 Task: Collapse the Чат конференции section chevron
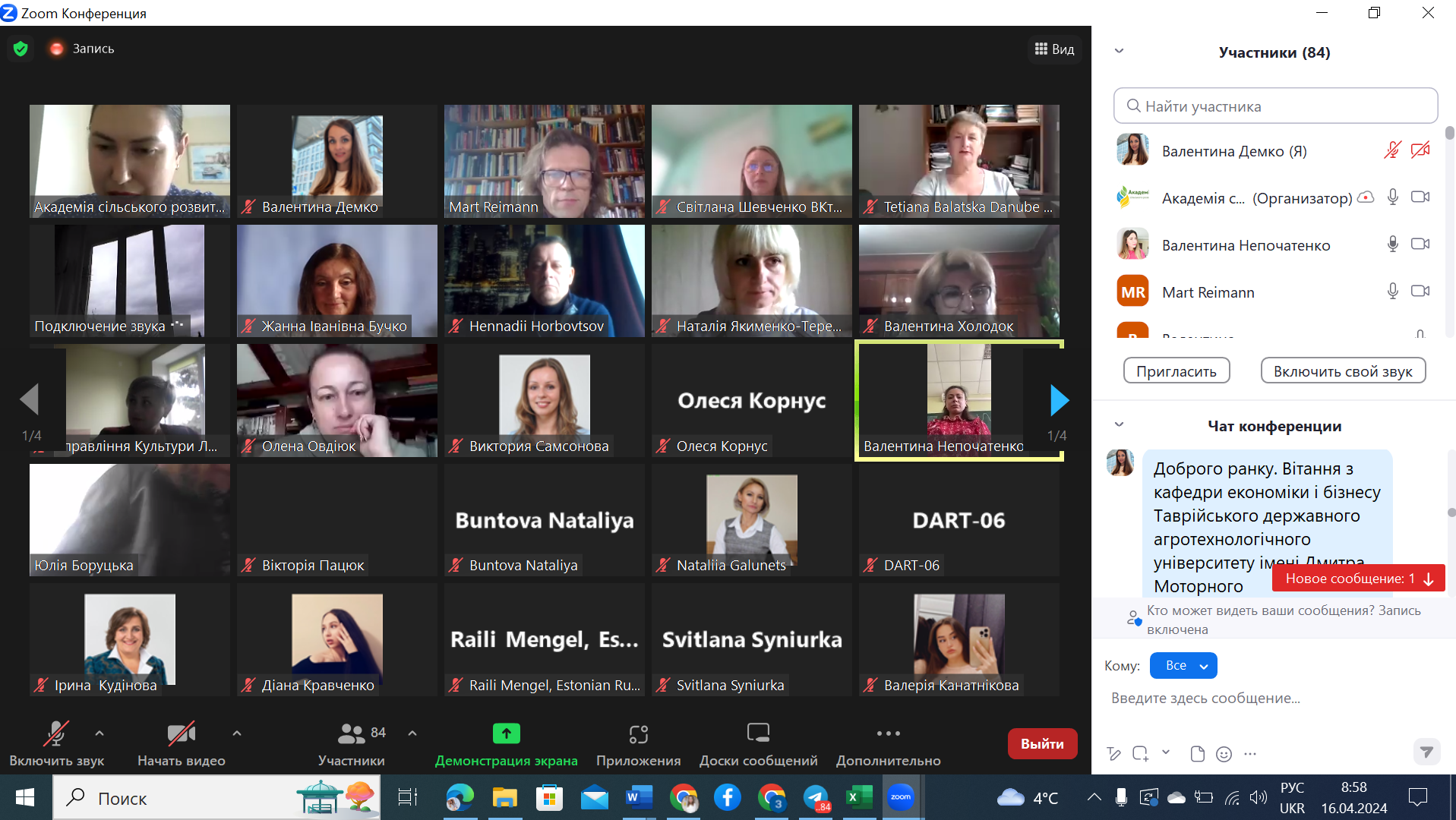click(1119, 425)
